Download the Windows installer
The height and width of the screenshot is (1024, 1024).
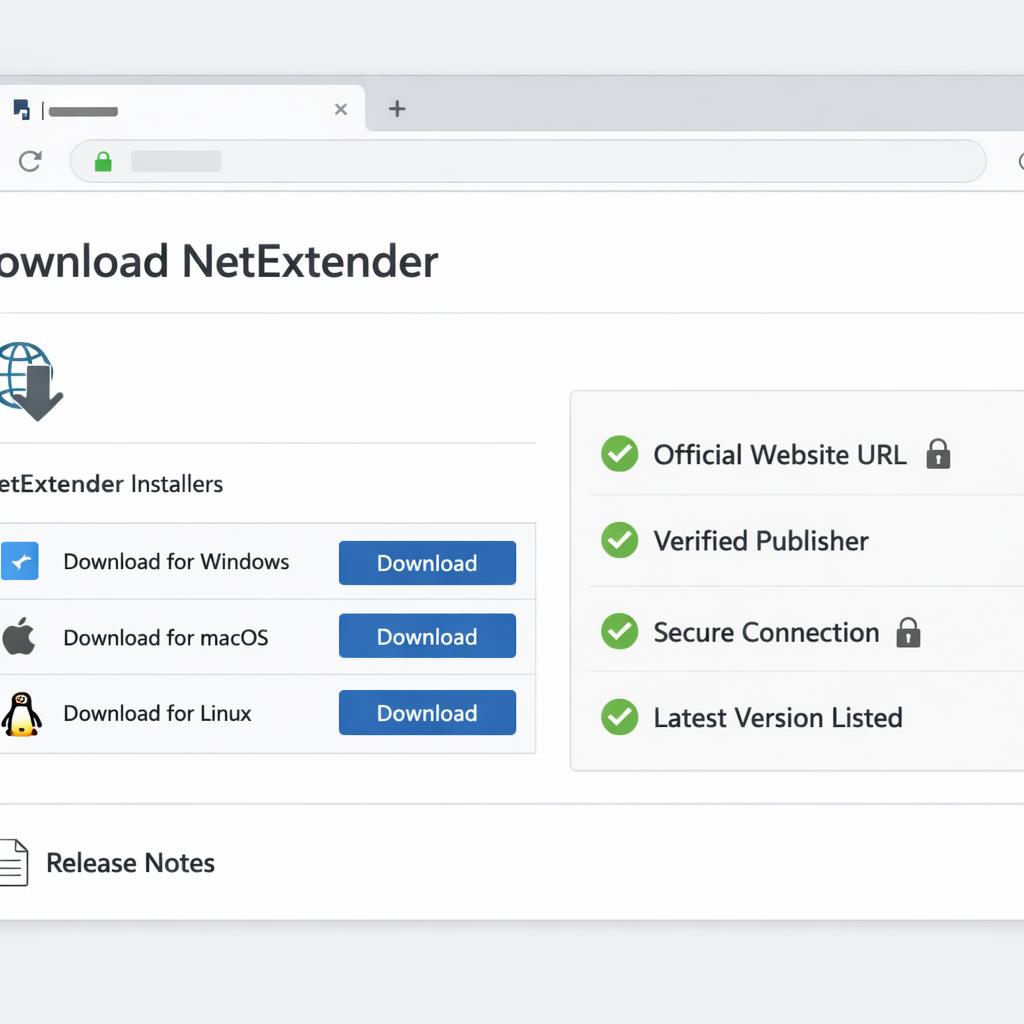click(427, 563)
